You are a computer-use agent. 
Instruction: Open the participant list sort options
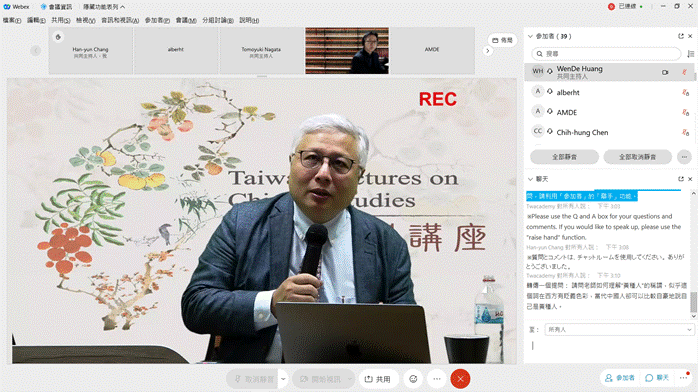click(690, 54)
